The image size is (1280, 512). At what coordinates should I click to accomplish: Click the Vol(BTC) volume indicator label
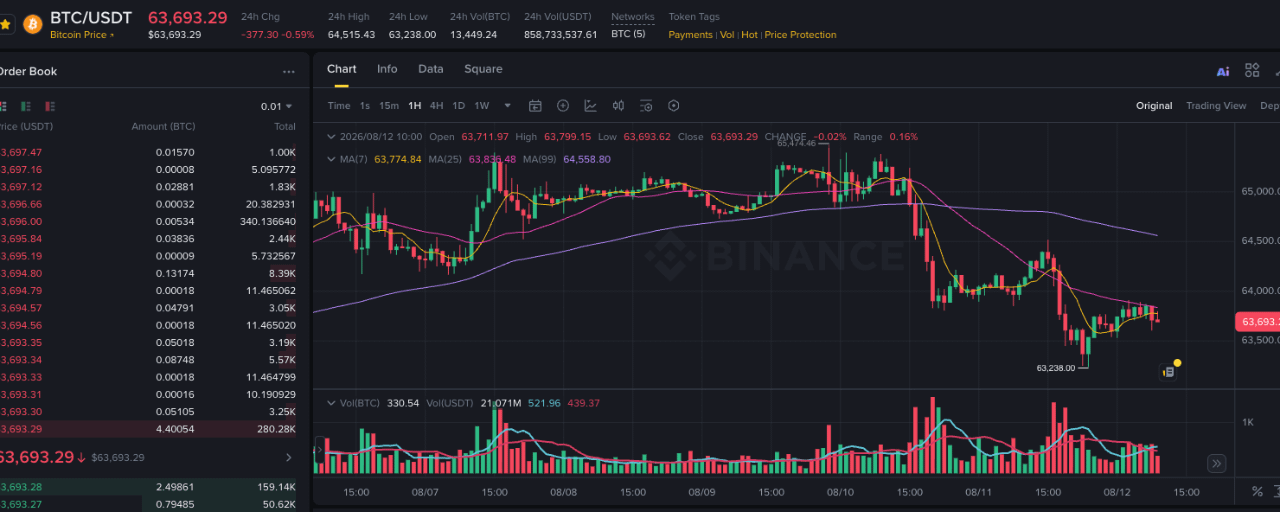point(361,403)
